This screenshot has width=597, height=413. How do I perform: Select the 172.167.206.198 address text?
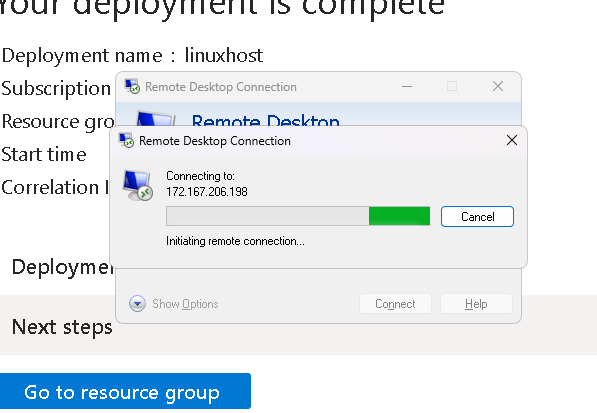[x=207, y=191]
